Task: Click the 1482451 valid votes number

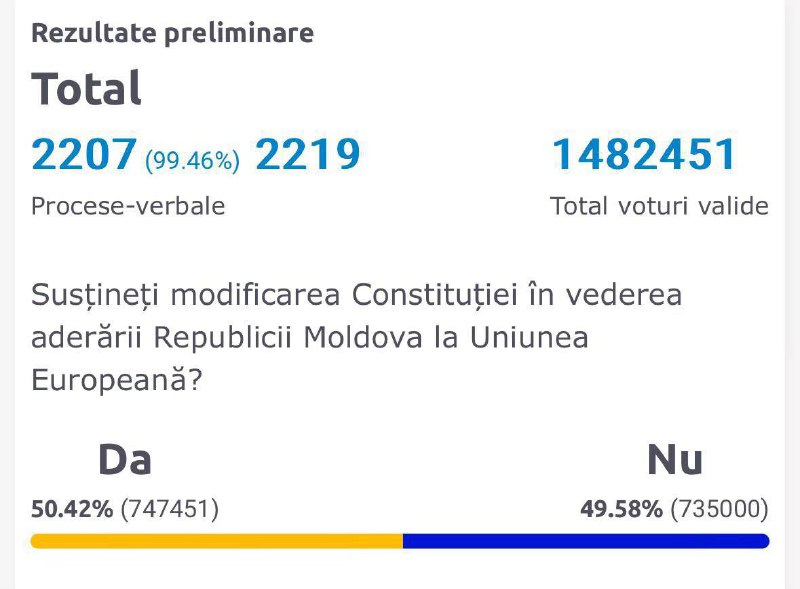Action: coord(644,154)
